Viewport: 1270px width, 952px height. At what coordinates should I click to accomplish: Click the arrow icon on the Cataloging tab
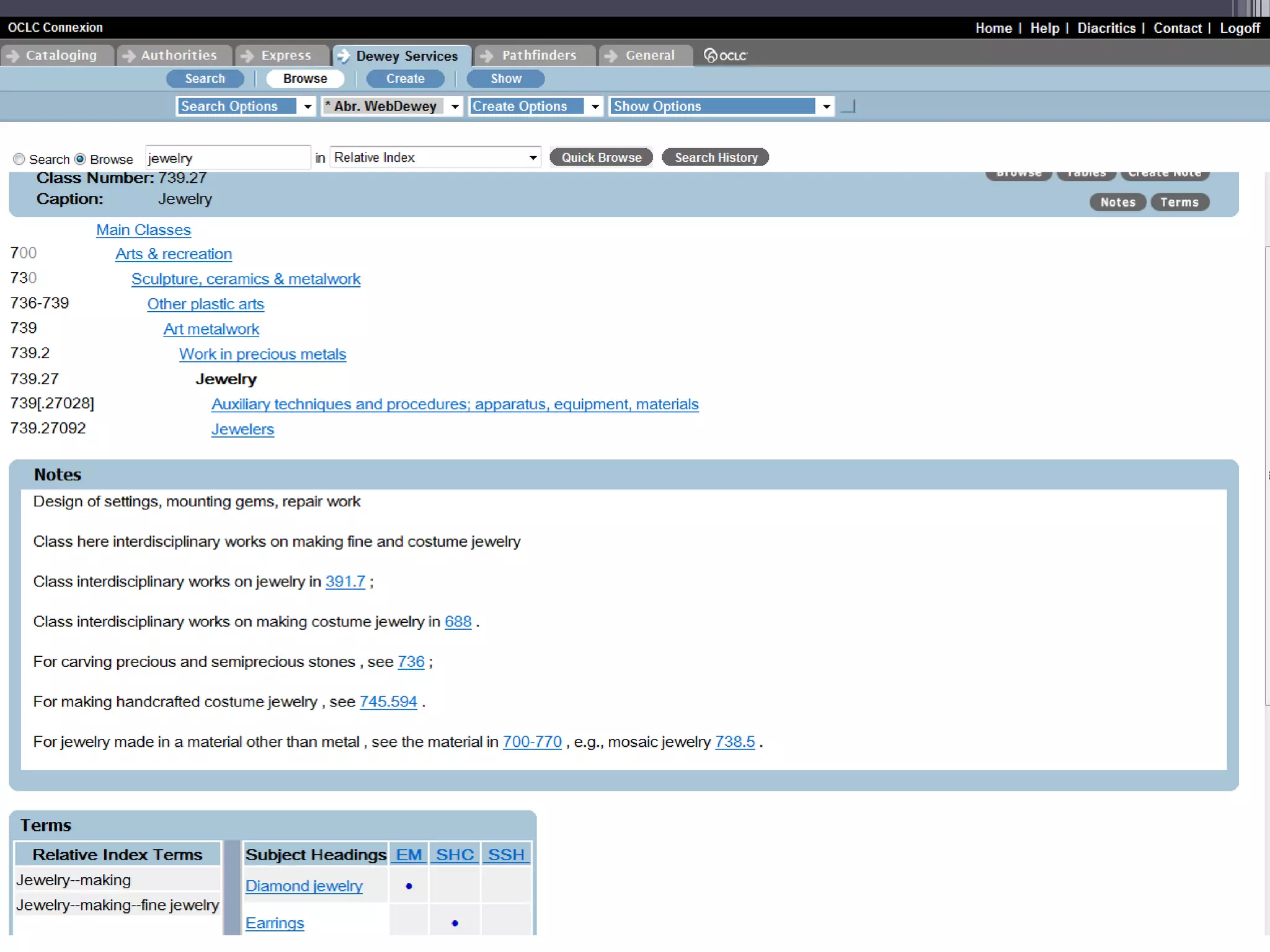click(x=14, y=56)
